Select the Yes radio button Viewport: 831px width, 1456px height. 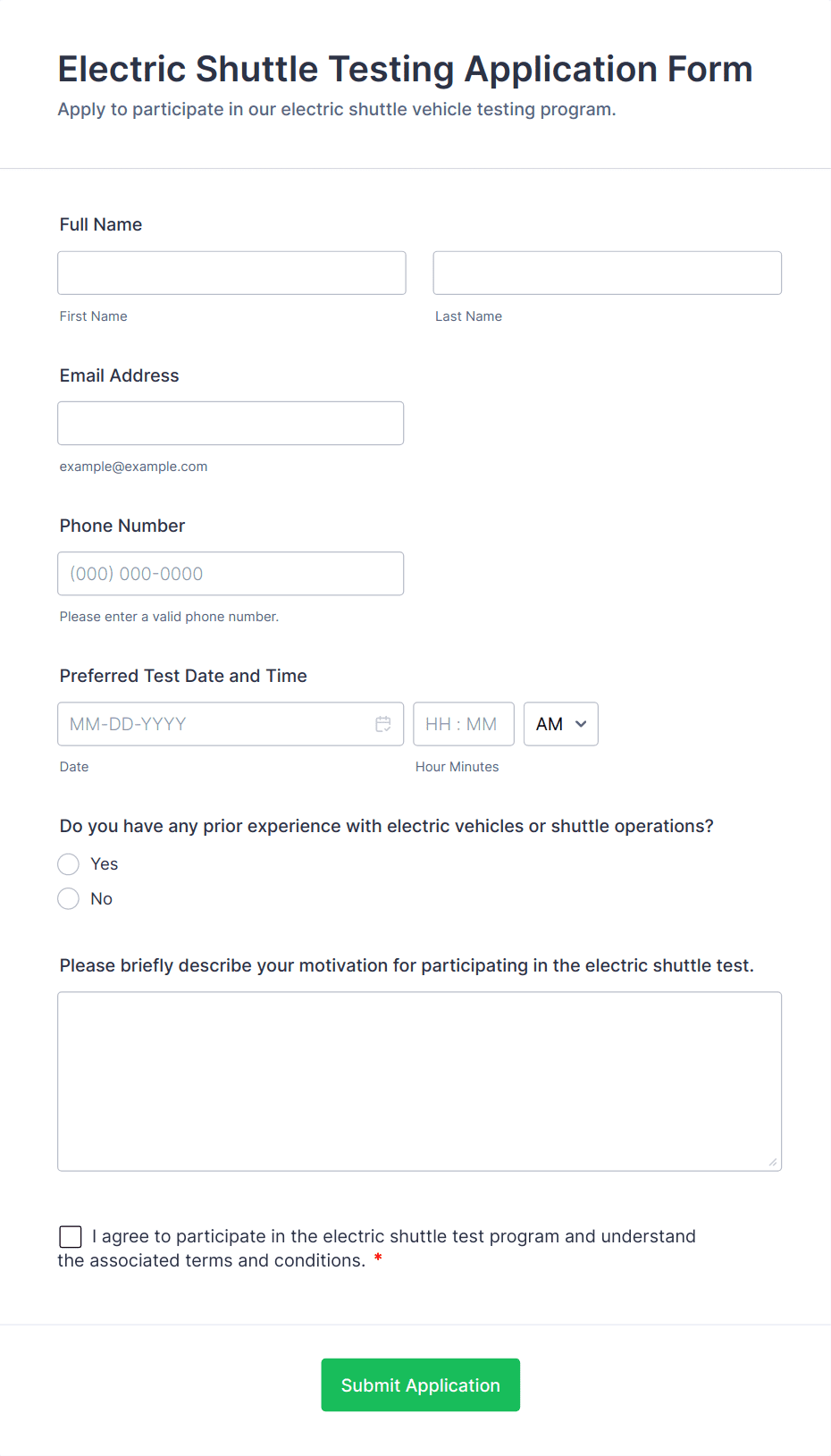69,864
